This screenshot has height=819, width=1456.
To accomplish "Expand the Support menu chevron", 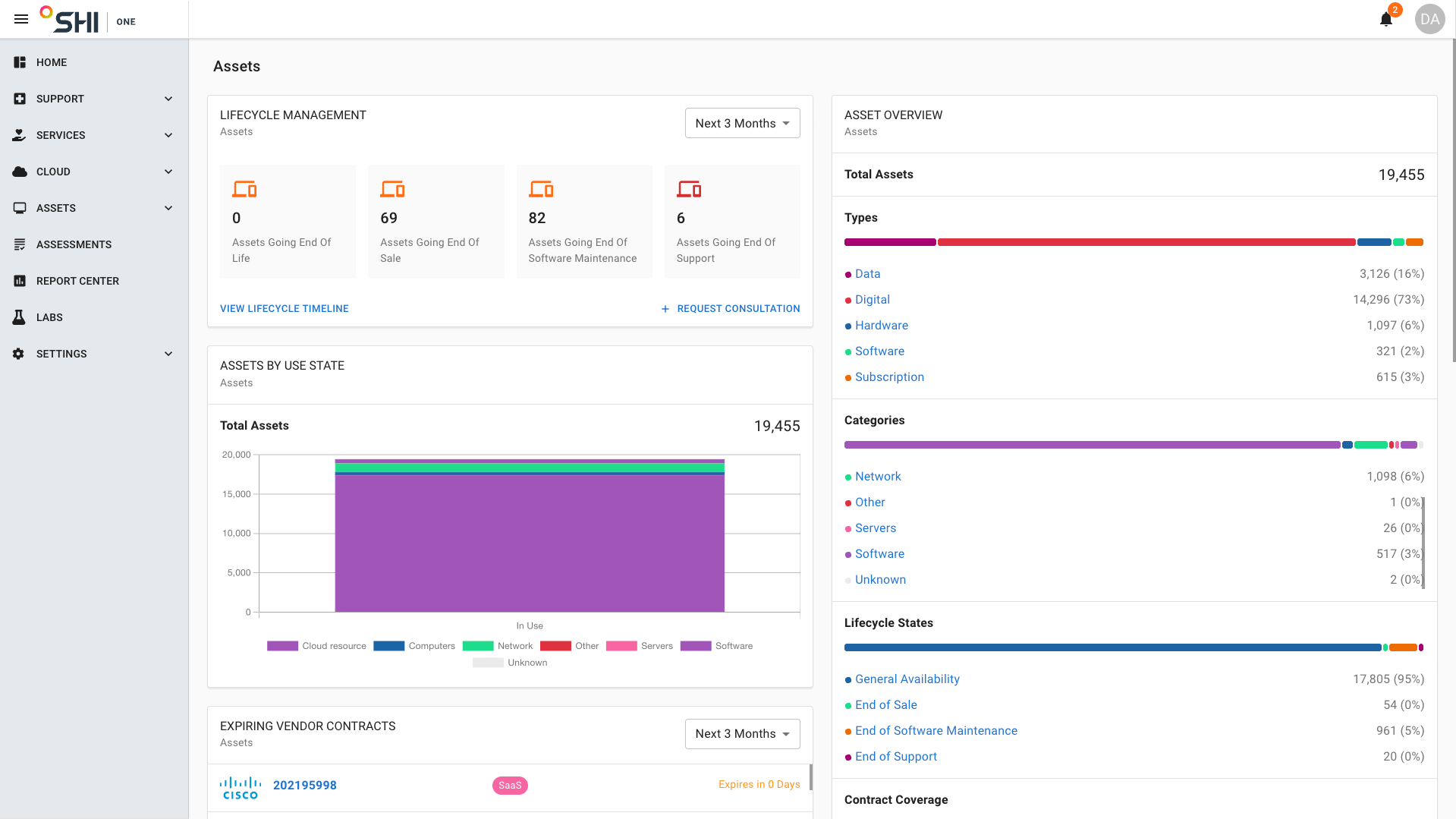I will click(168, 99).
